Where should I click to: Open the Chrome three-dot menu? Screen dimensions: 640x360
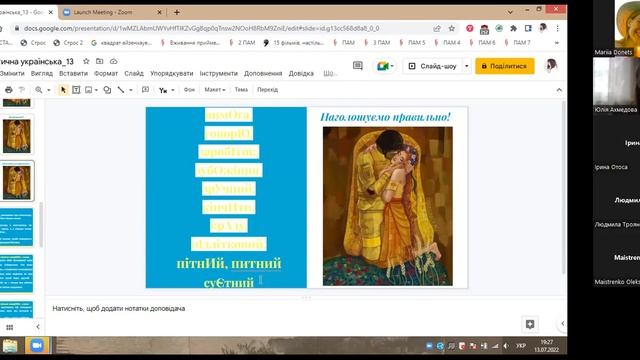pos(558,29)
